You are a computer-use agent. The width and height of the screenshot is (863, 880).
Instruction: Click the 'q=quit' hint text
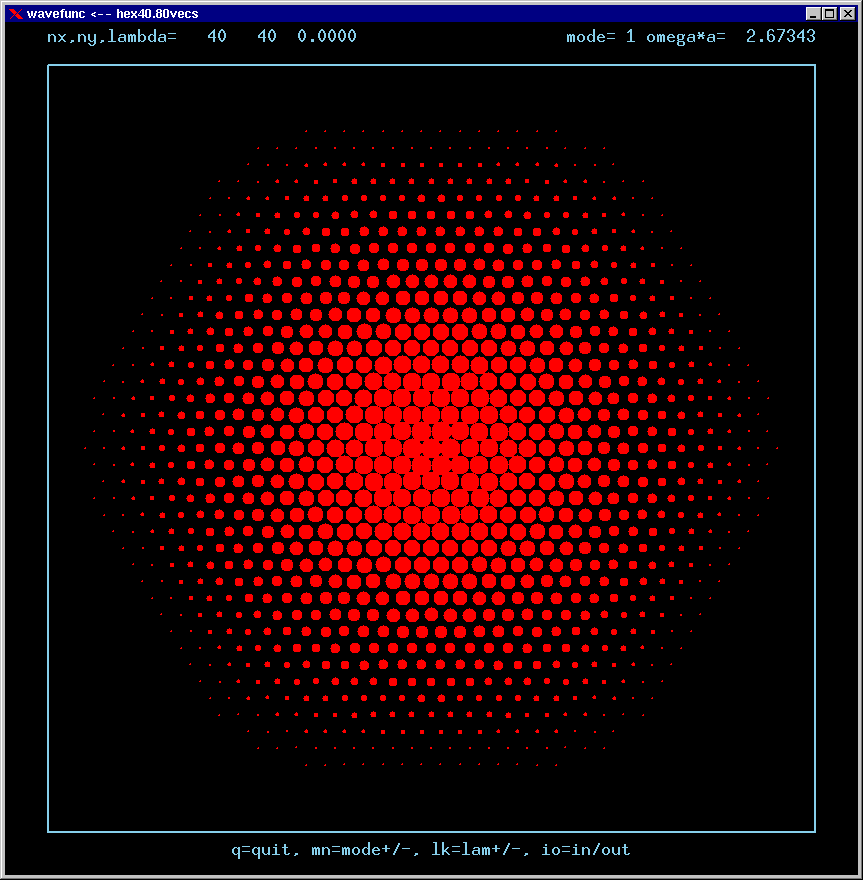coord(261,850)
